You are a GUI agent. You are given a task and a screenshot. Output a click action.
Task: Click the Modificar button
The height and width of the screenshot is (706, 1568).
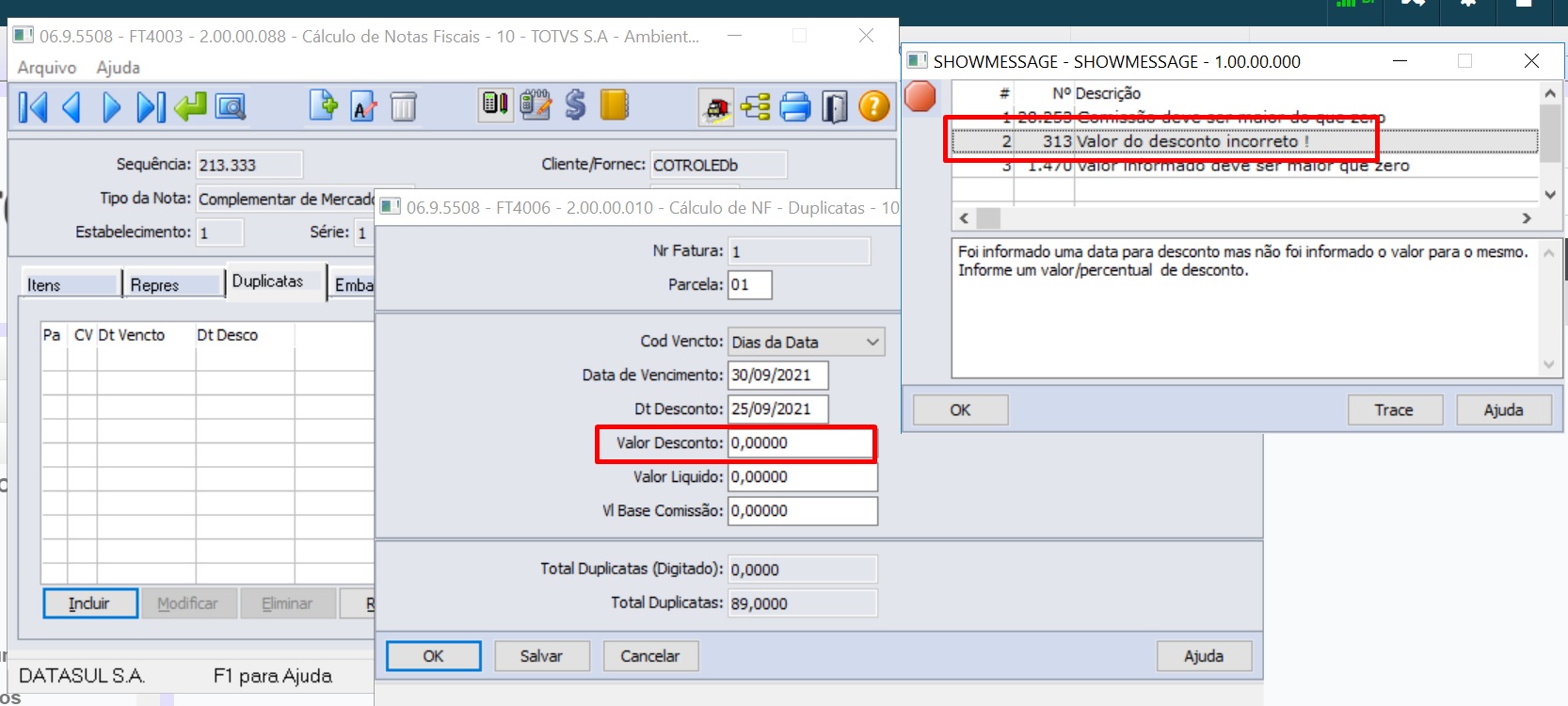click(x=188, y=603)
